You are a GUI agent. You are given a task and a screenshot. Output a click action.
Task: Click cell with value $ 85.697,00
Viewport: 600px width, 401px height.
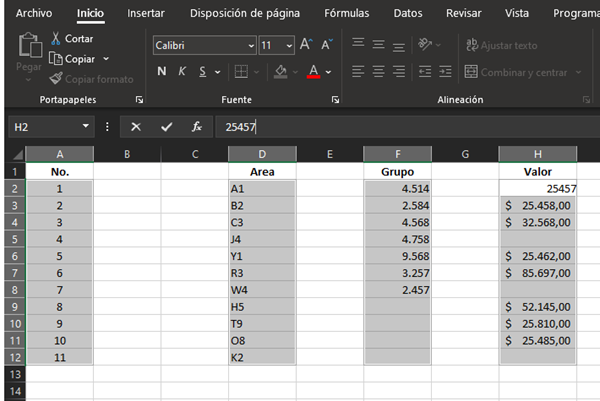(538, 273)
